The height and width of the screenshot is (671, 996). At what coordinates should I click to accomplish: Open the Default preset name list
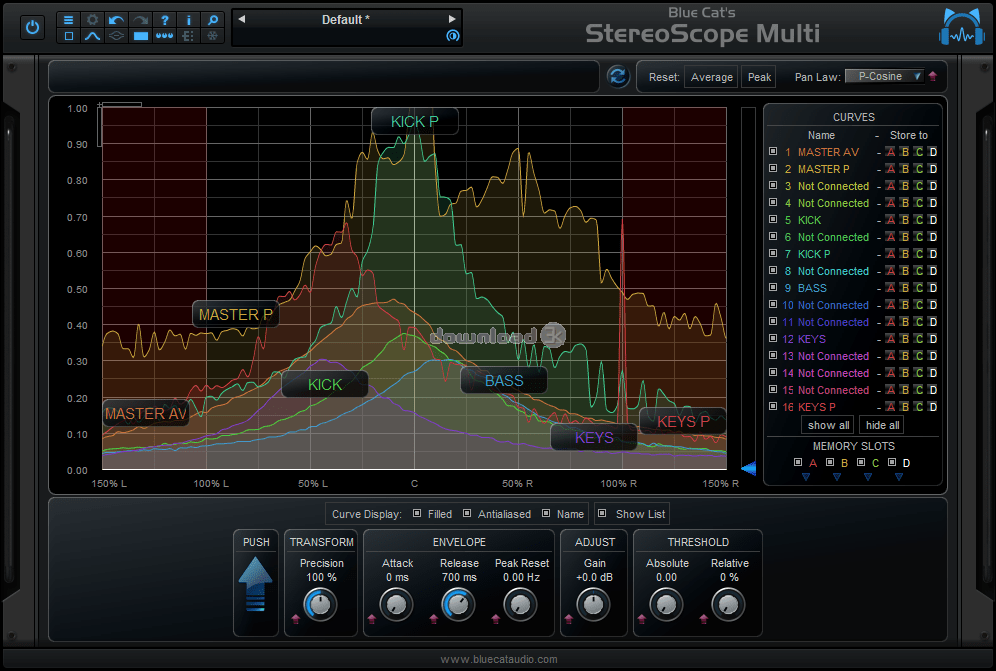point(346,20)
